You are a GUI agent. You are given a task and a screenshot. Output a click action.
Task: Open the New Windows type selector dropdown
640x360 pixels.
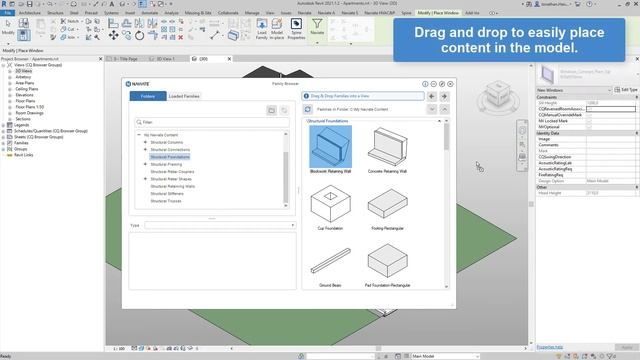click(609, 90)
